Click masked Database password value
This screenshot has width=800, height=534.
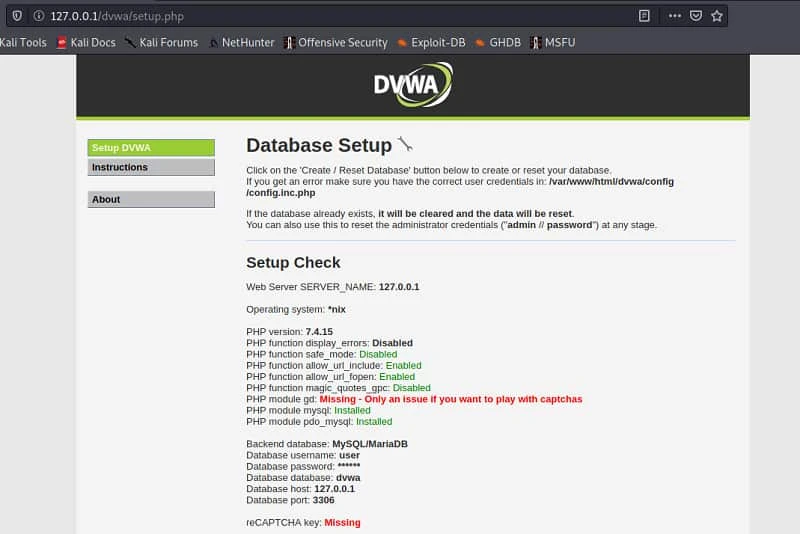(x=349, y=466)
